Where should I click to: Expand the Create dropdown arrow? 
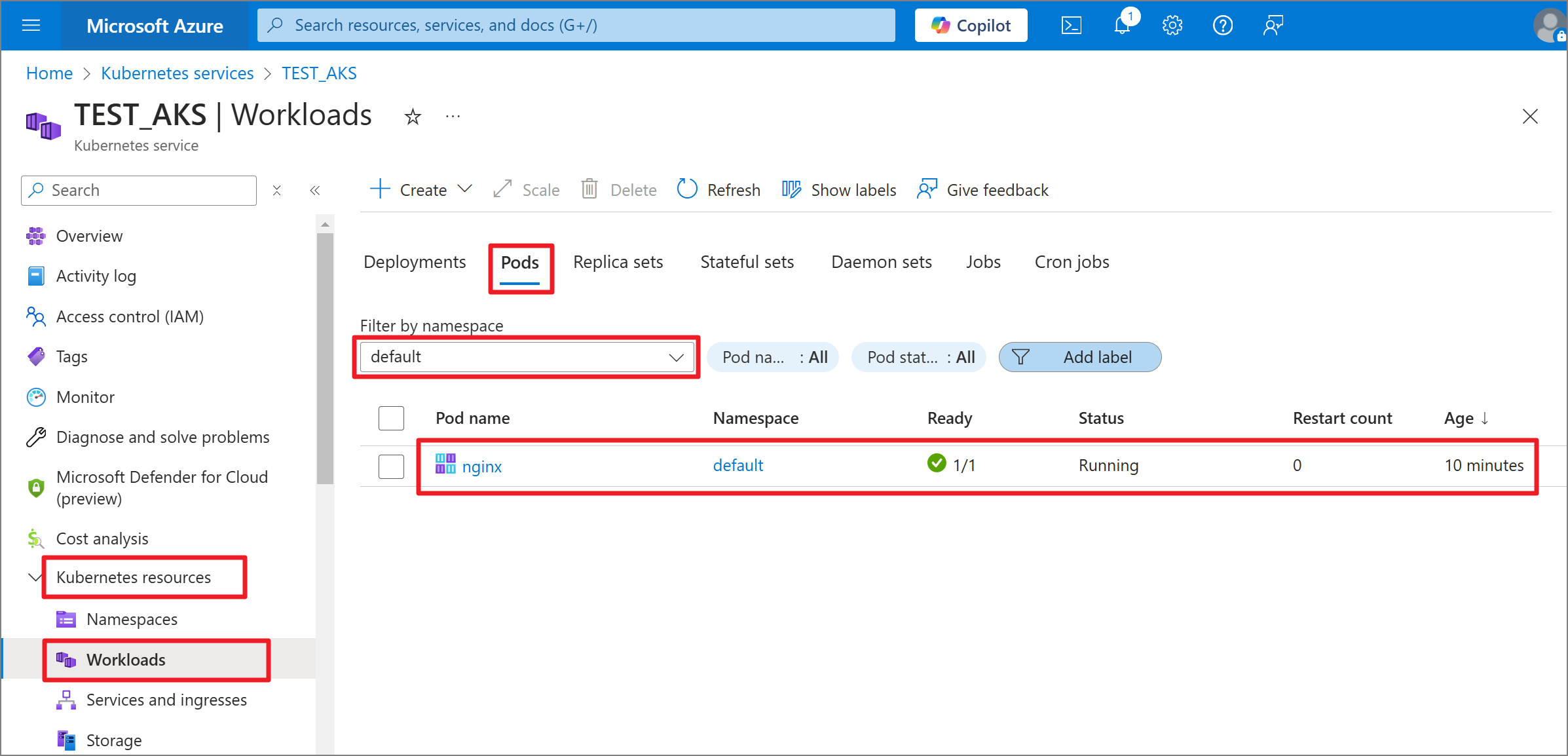click(465, 189)
